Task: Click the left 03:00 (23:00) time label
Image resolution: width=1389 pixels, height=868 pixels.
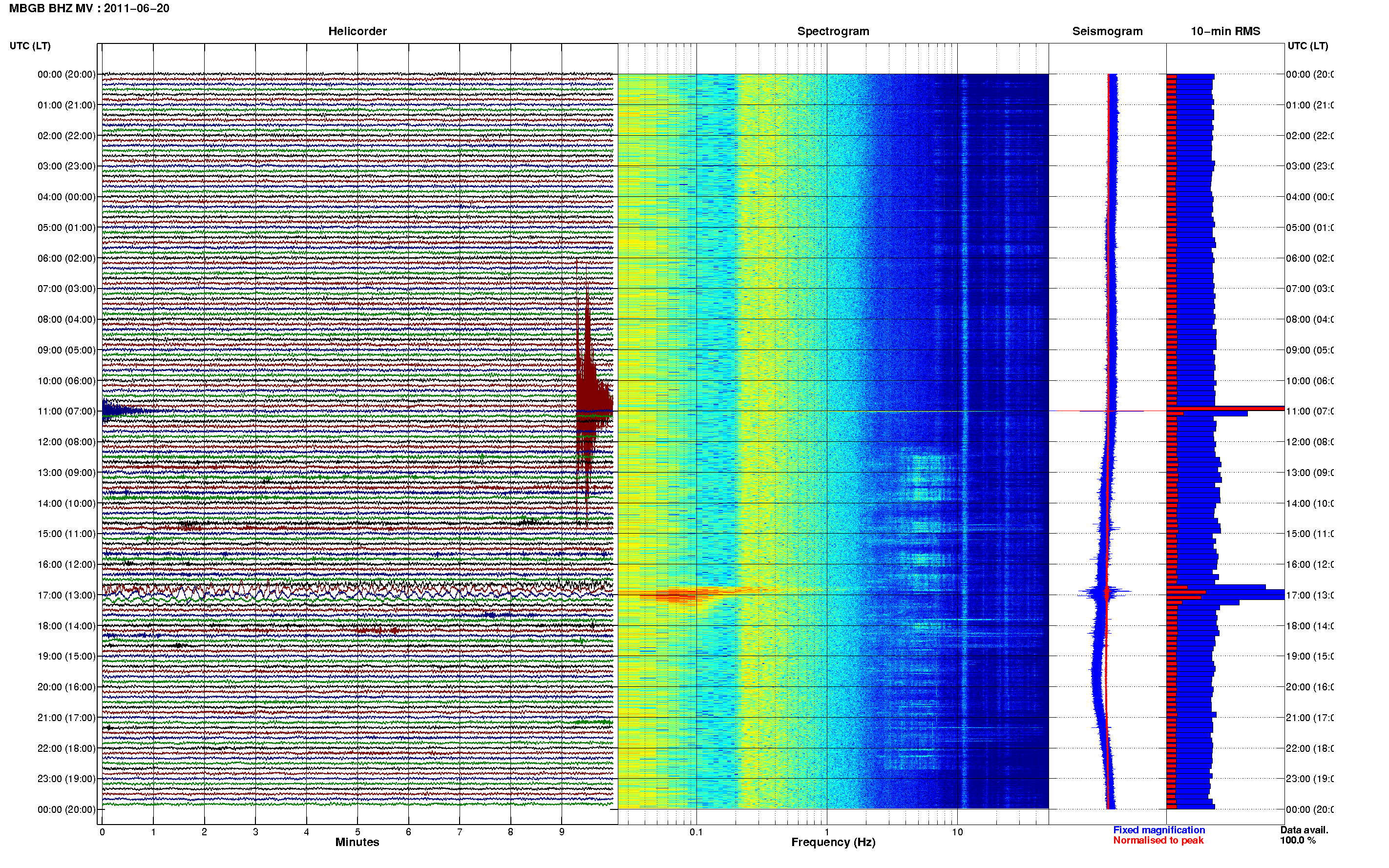Action: pos(66,166)
